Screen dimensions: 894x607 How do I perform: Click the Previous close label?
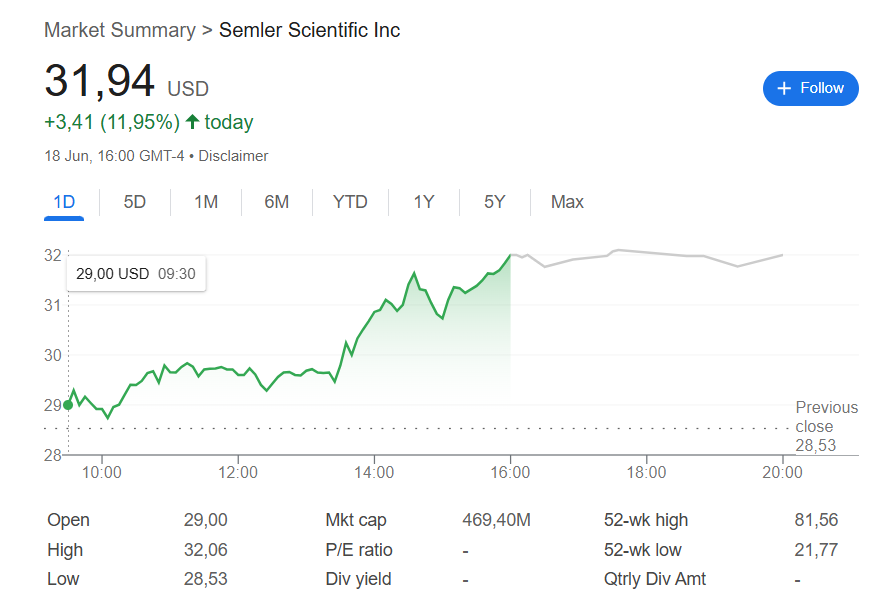pos(826,417)
